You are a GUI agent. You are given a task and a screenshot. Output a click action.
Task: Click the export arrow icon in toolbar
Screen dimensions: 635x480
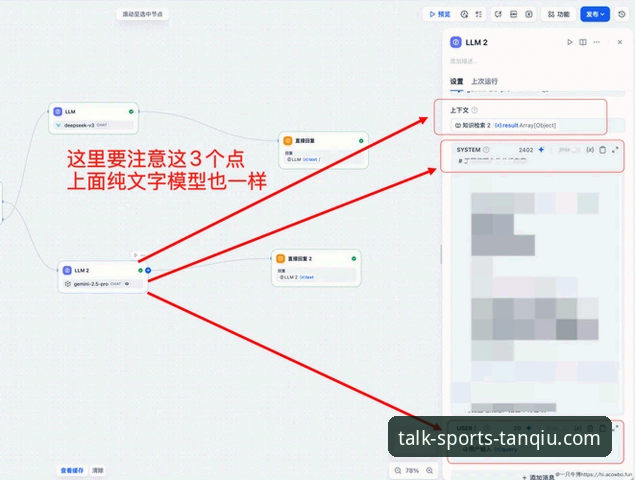pos(498,14)
